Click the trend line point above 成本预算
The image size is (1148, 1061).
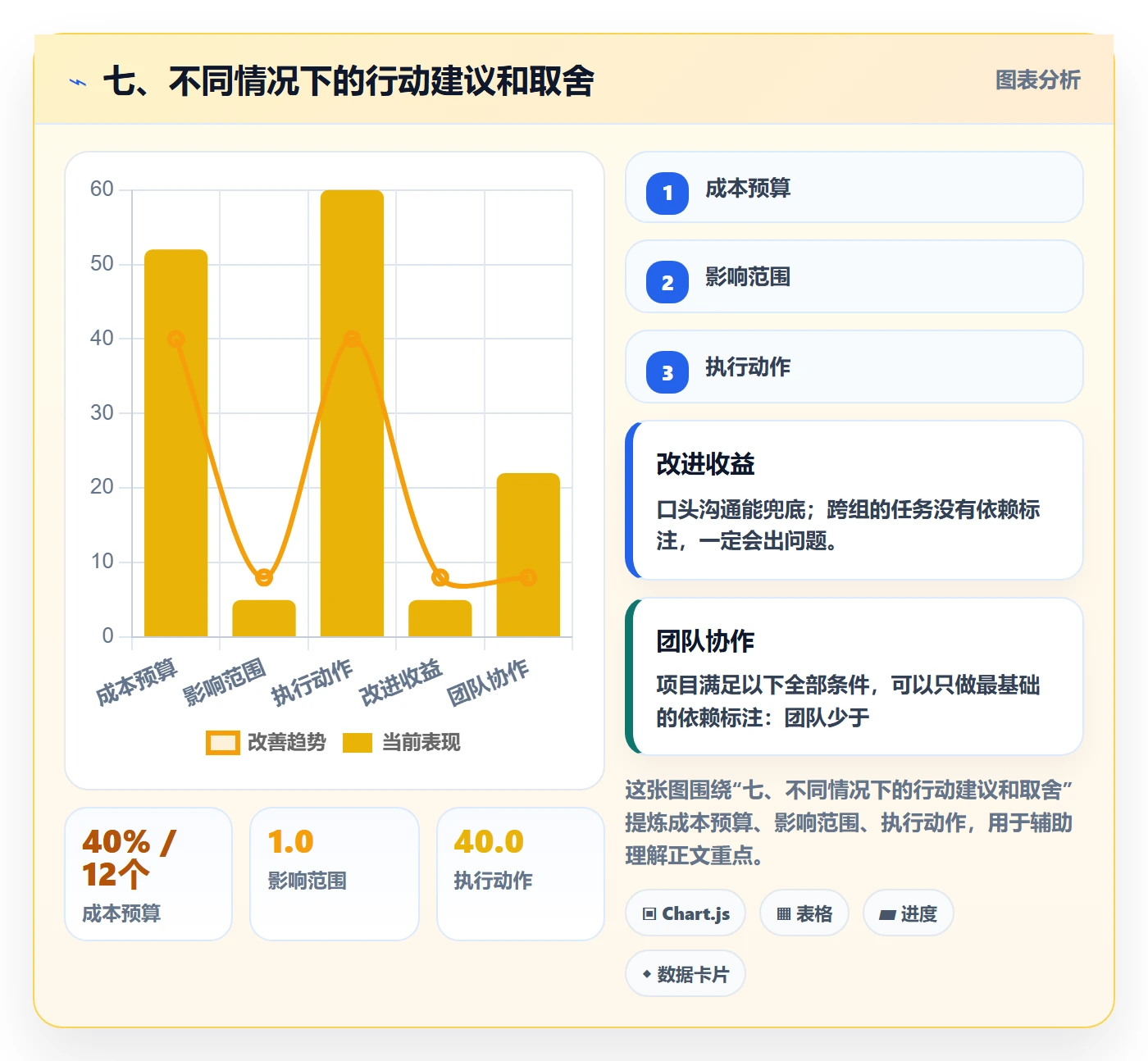[176, 339]
